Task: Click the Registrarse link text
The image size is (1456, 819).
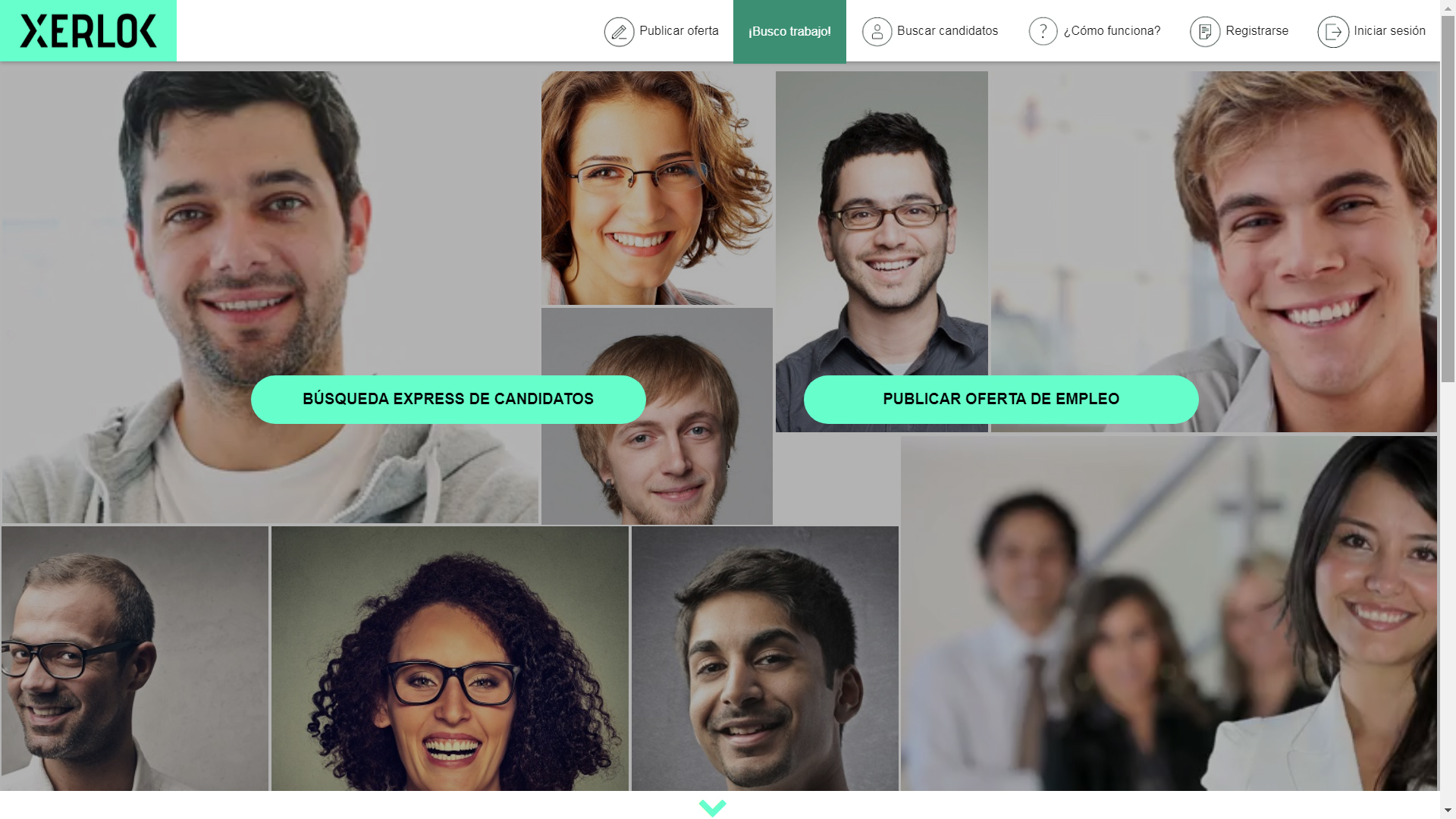Action: (x=1257, y=31)
